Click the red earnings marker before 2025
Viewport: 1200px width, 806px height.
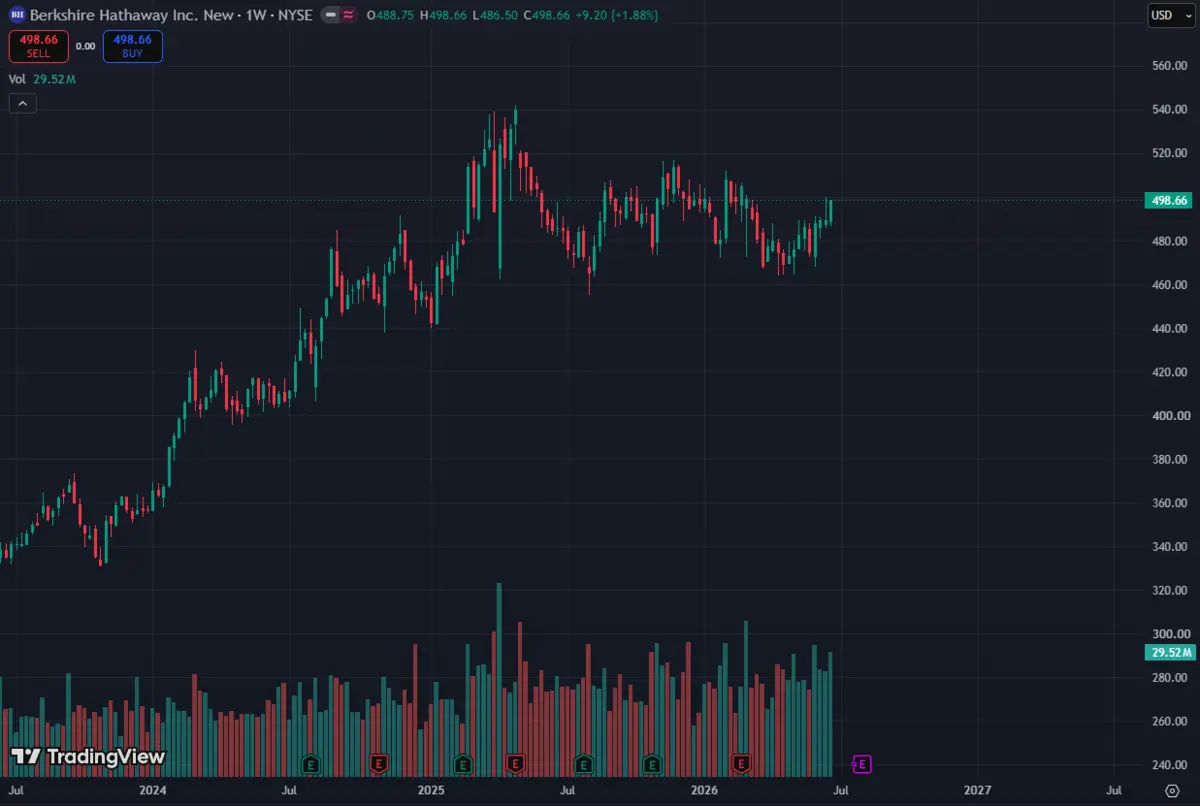(379, 764)
